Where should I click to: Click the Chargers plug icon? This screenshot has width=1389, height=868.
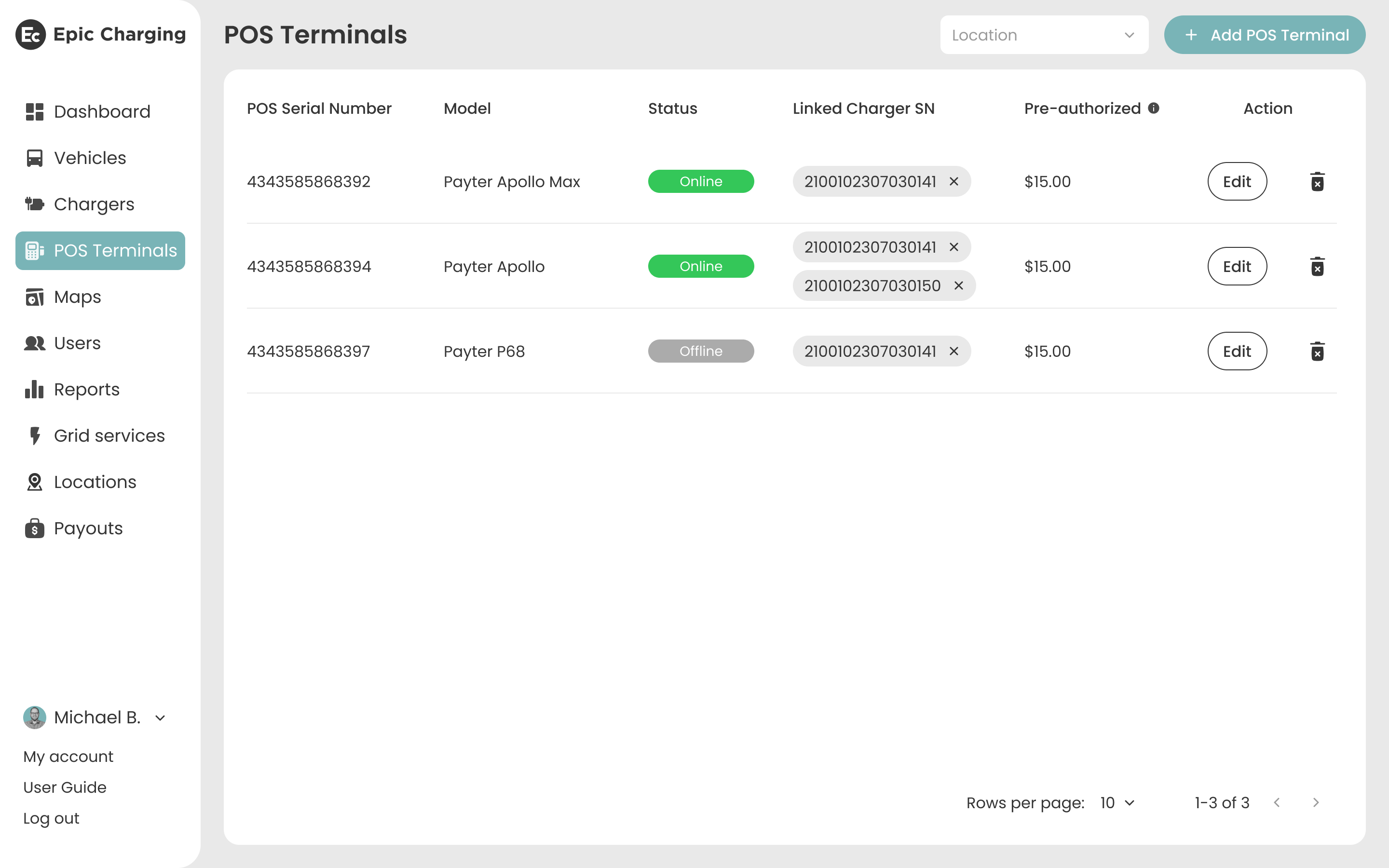[34, 204]
